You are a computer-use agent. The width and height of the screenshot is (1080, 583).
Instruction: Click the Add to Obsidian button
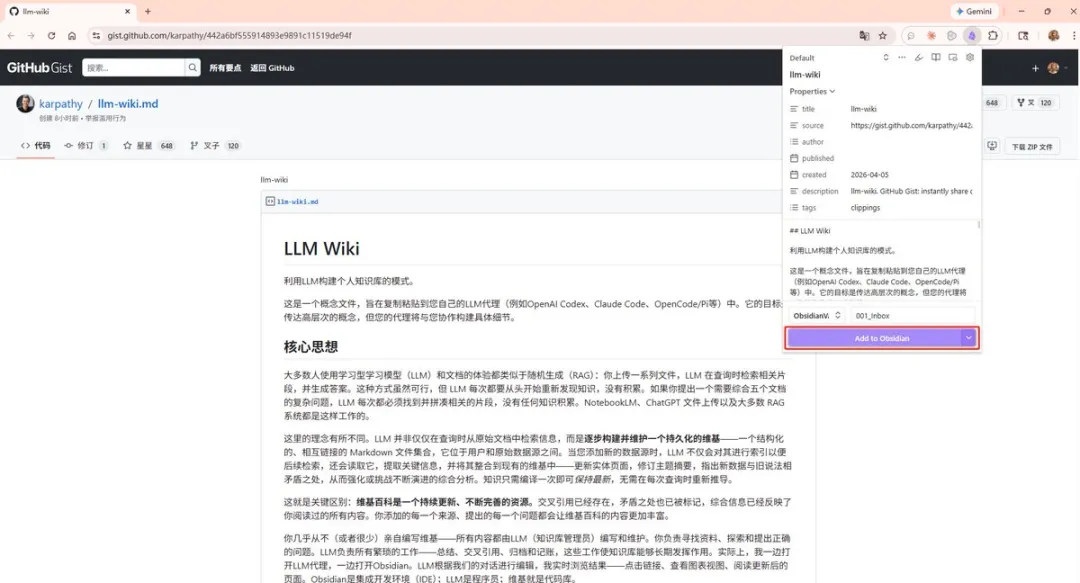(872, 338)
